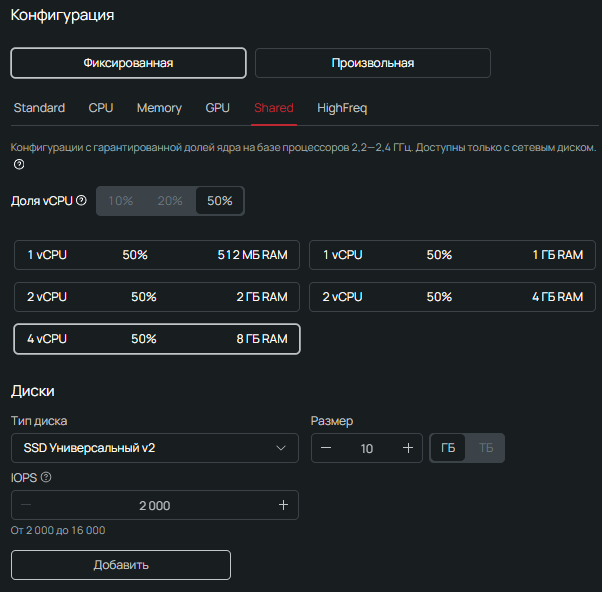Open the Memory configurations tab
602x592 pixels.
tap(159, 108)
